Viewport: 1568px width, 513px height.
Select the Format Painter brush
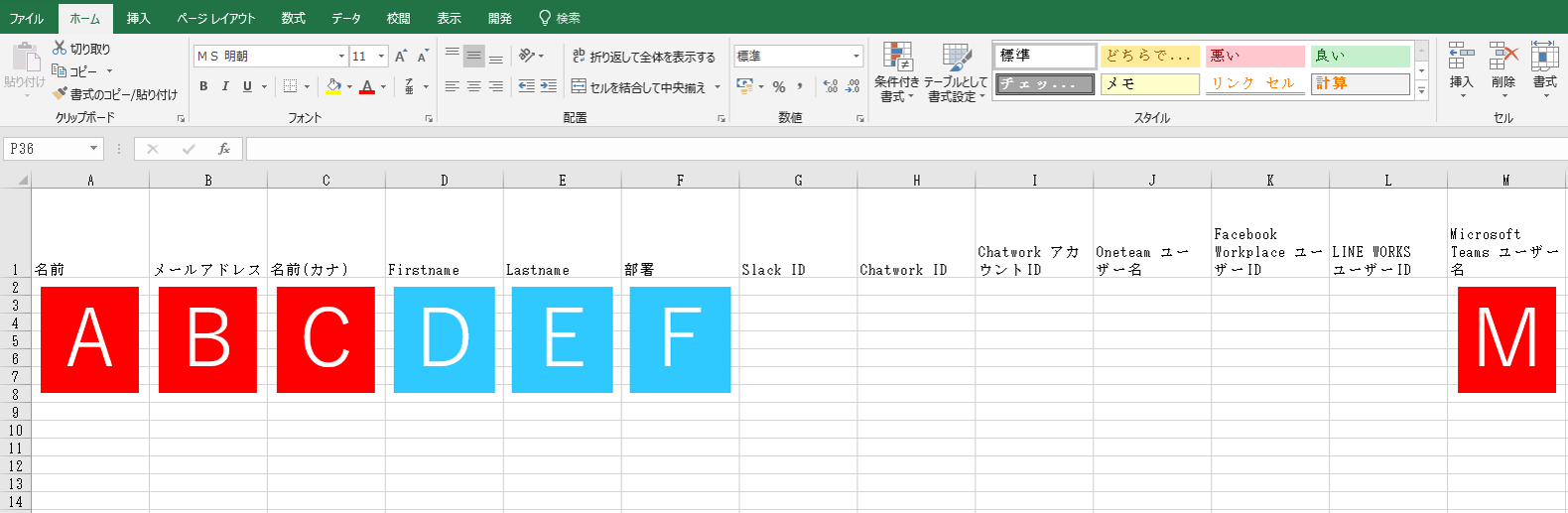pyautogui.click(x=60, y=94)
